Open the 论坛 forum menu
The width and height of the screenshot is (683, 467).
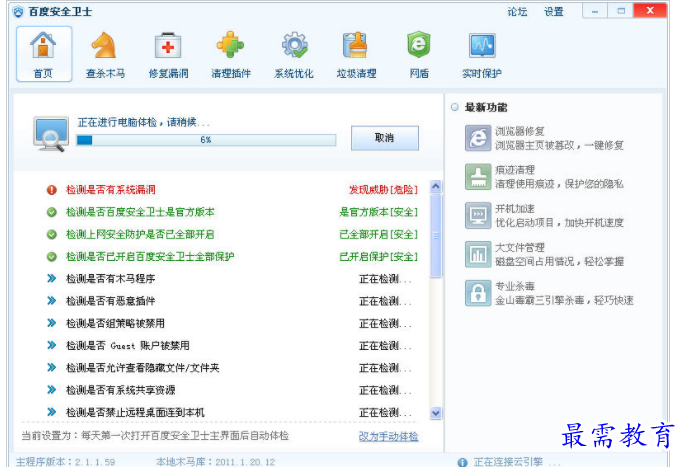point(517,12)
